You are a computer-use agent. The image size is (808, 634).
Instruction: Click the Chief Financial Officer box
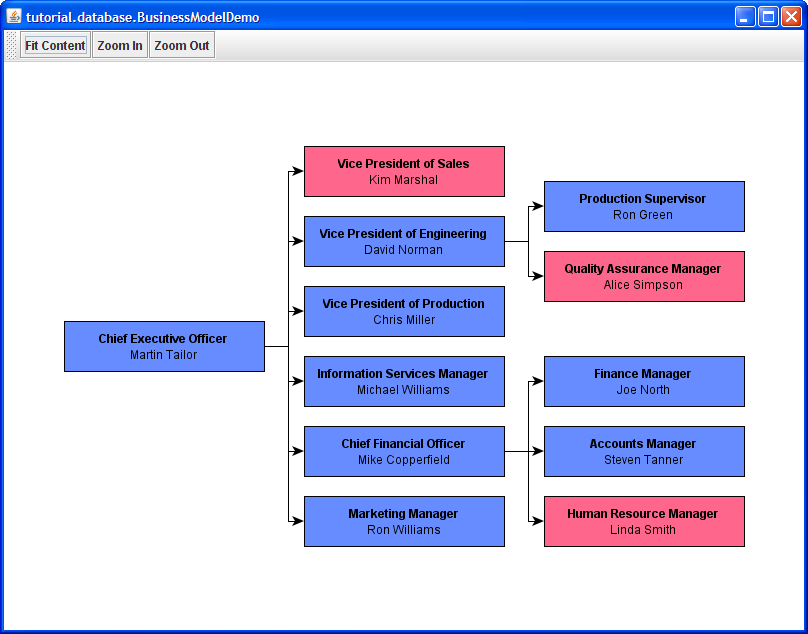[404, 451]
